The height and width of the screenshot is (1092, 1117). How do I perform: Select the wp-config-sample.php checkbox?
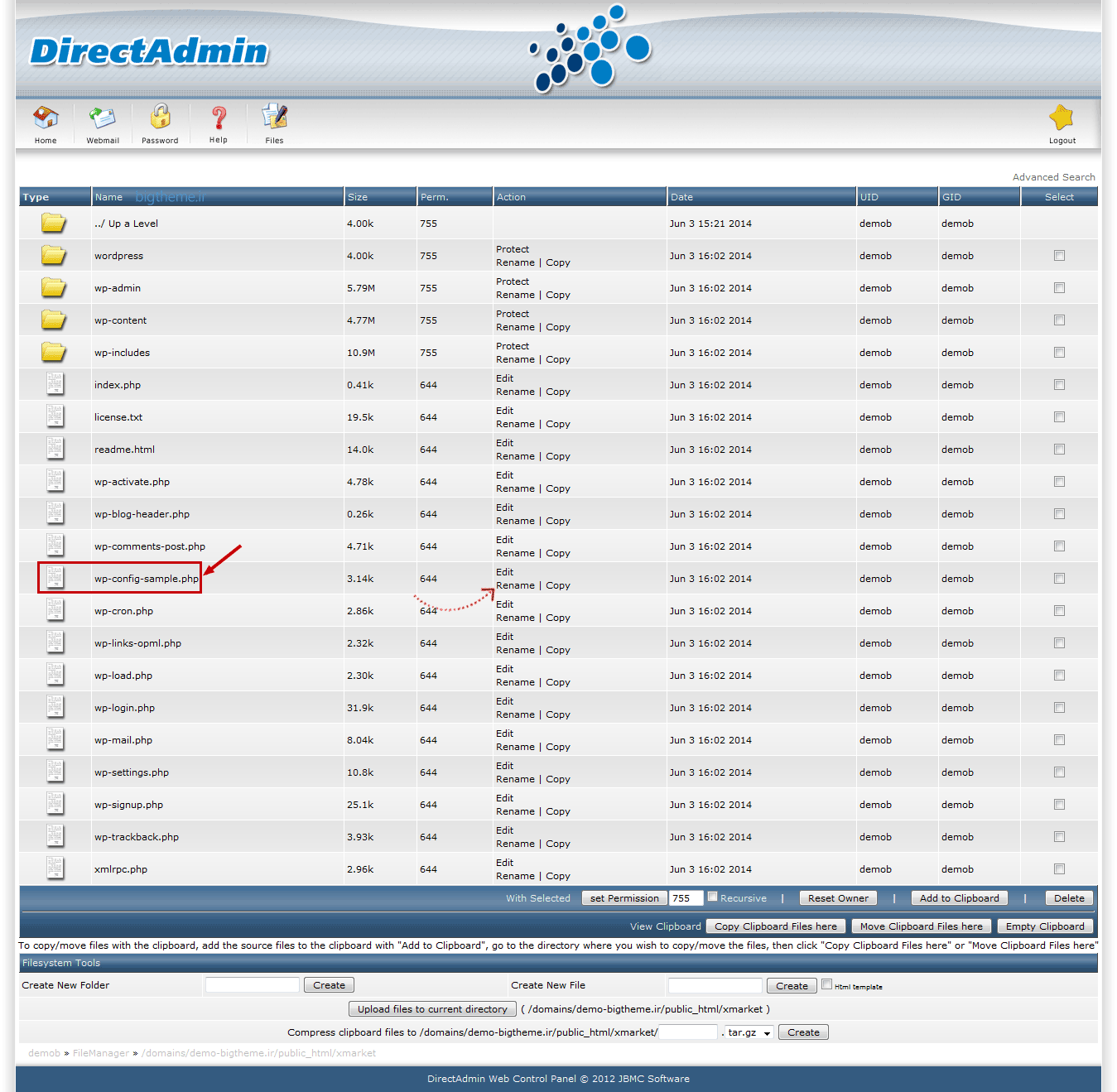tap(1059, 579)
